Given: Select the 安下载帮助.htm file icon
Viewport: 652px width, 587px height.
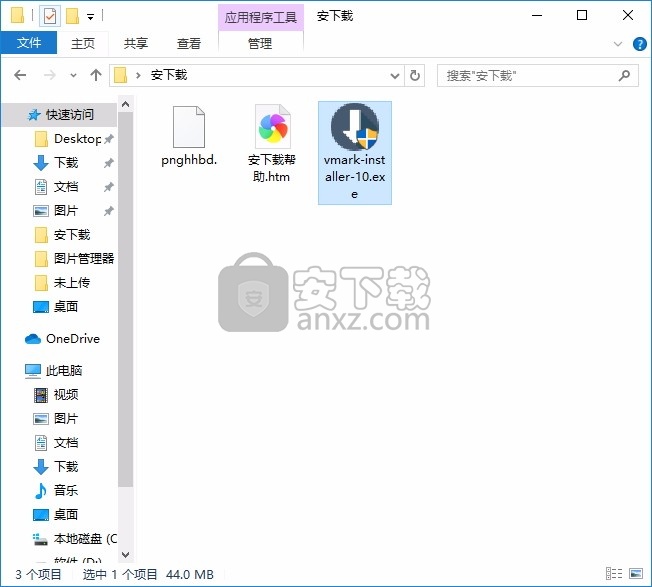Looking at the screenshot, I should pos(272,126).
